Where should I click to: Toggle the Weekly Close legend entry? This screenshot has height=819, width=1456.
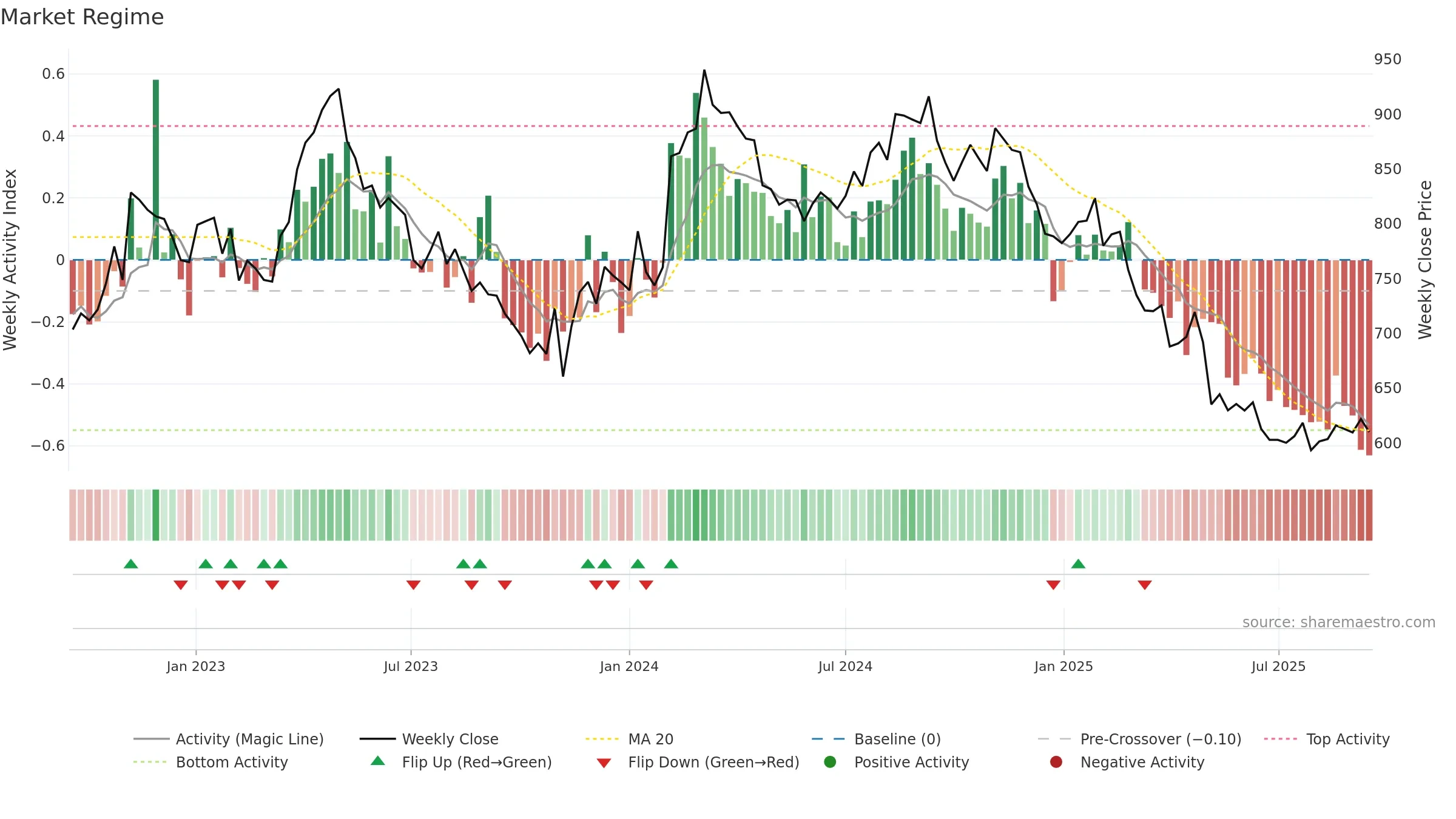point(429,739)
